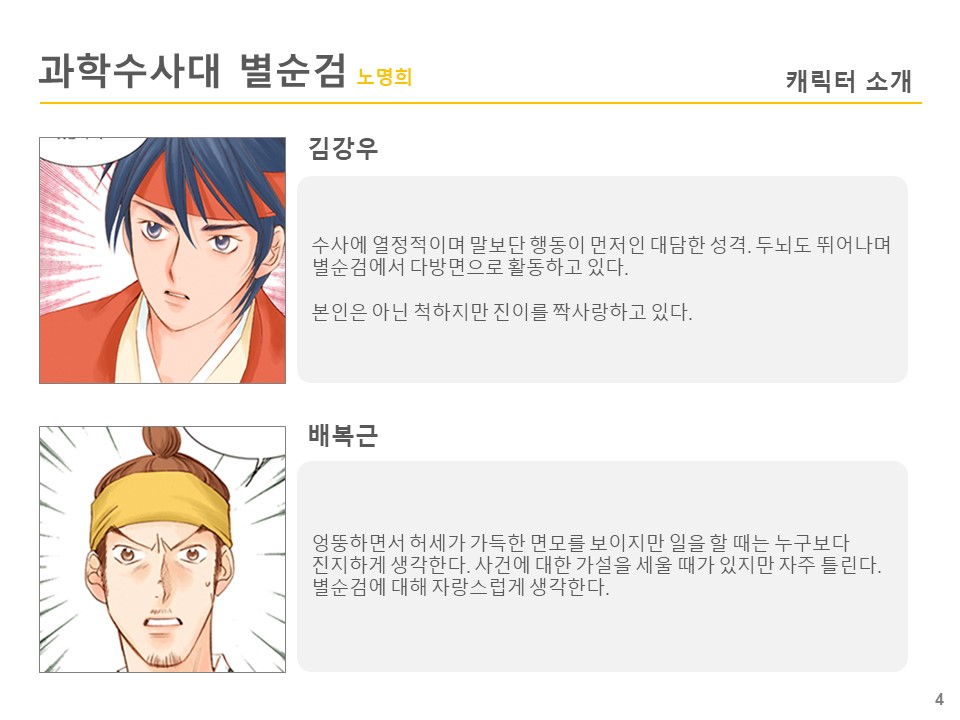Click the 짝사랑하고 있다 sentence

(502, 312)
